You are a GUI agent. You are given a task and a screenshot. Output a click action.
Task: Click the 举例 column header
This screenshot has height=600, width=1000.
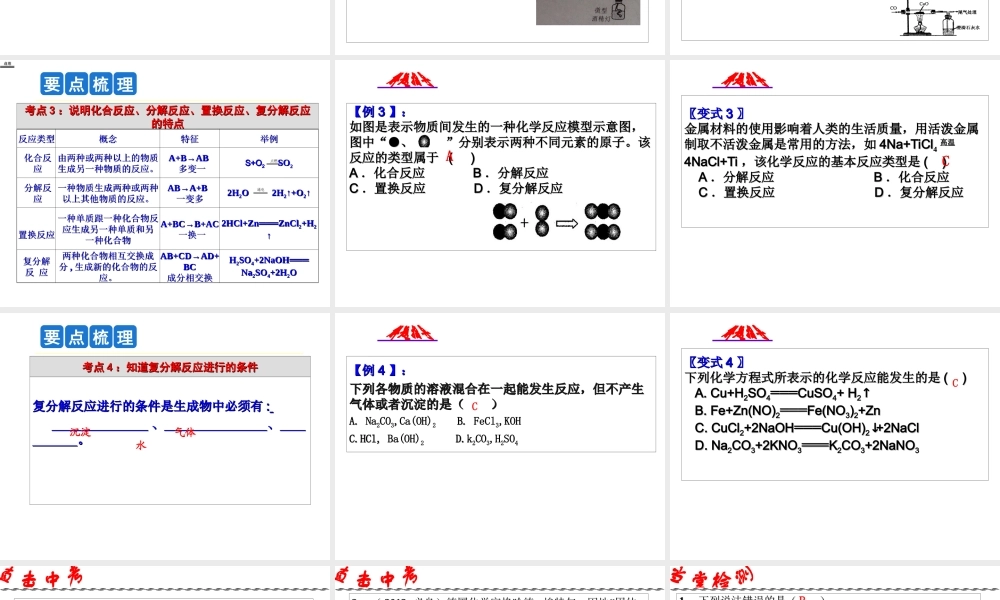[x=269, y=139]
